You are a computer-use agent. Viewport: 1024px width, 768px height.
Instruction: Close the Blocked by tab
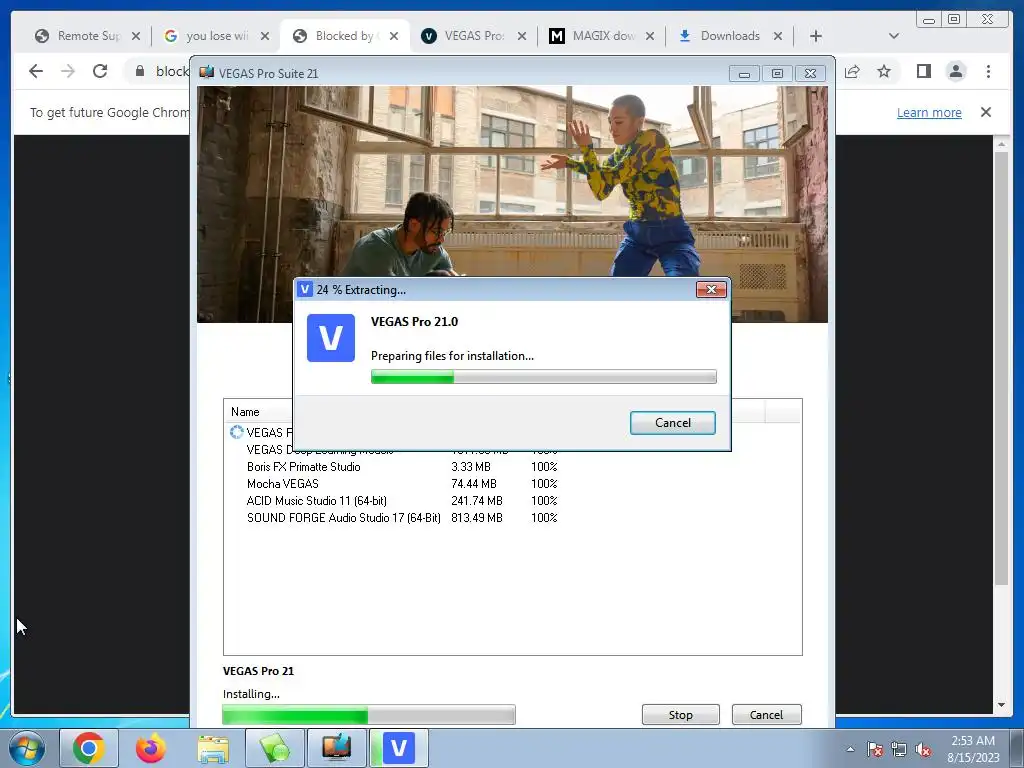pos(394,36)
